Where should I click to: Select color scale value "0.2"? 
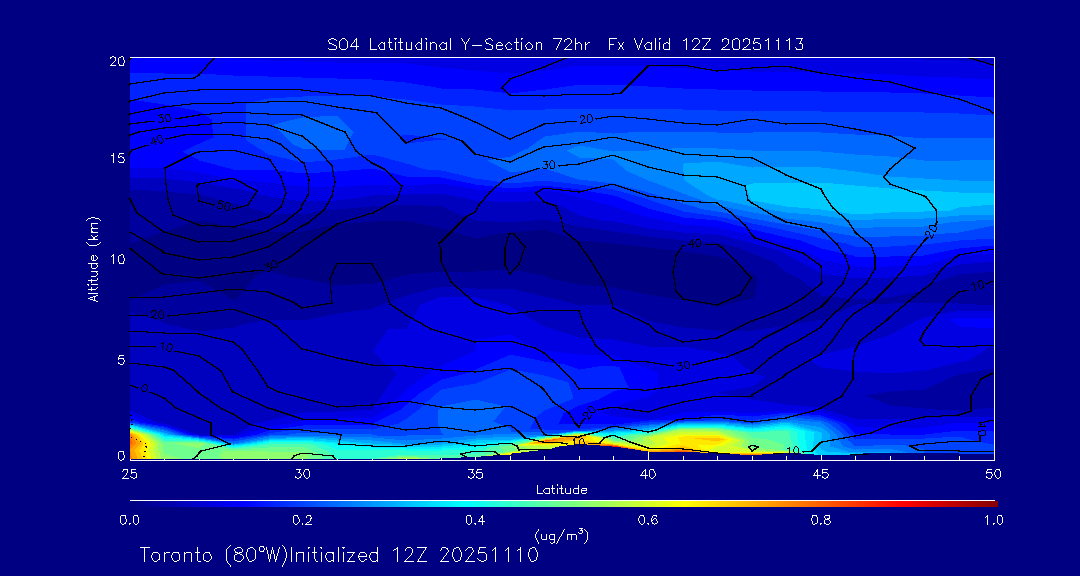point(303,520)
